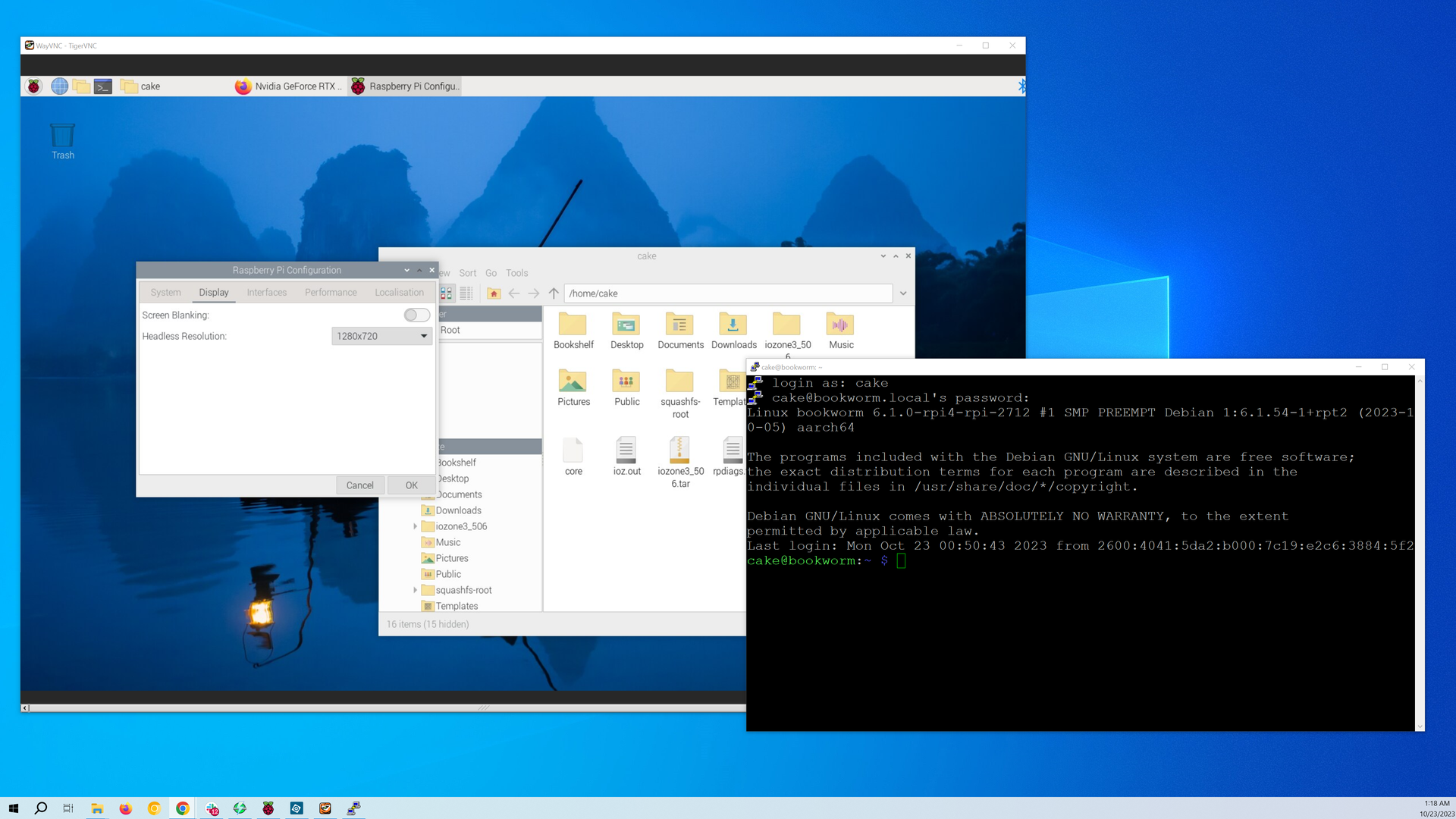This screenshot has width=1456, height=819.
Task: Click the clock in the Windows system tray
Action: pyautogui.click(x=1436, y=808)
